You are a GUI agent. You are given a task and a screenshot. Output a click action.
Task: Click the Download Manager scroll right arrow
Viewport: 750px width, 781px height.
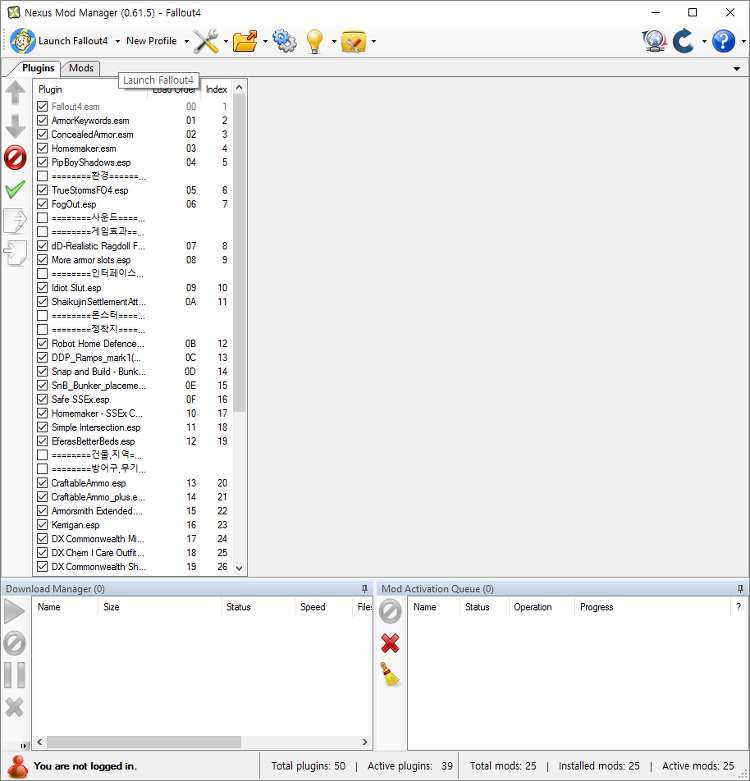click(x=365, y=742)
